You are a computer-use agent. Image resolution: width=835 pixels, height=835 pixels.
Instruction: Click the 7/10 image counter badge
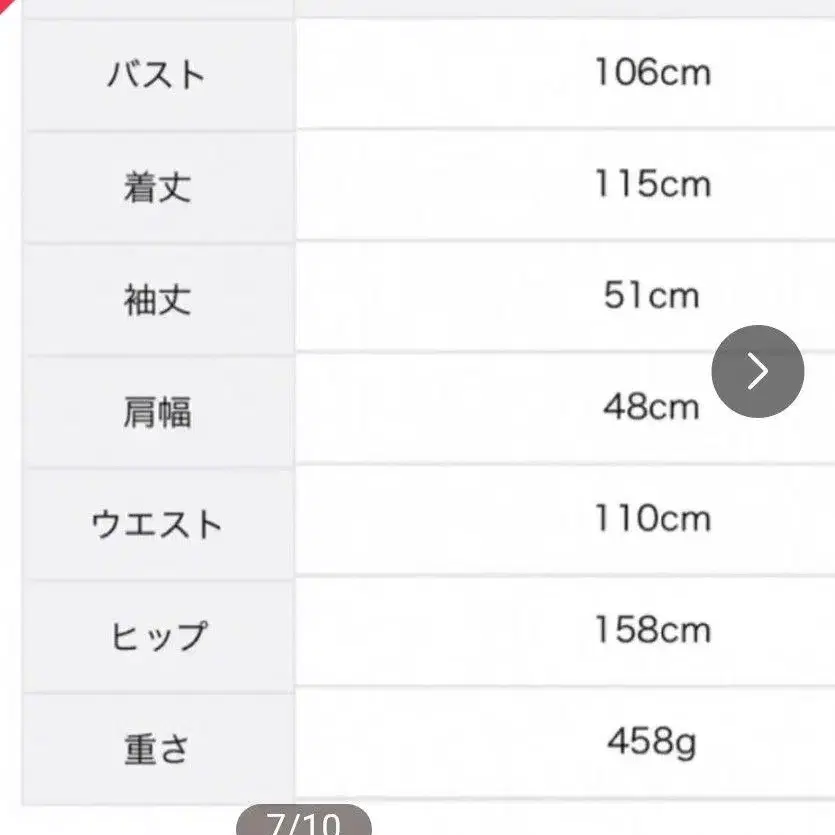click(303, 823)
